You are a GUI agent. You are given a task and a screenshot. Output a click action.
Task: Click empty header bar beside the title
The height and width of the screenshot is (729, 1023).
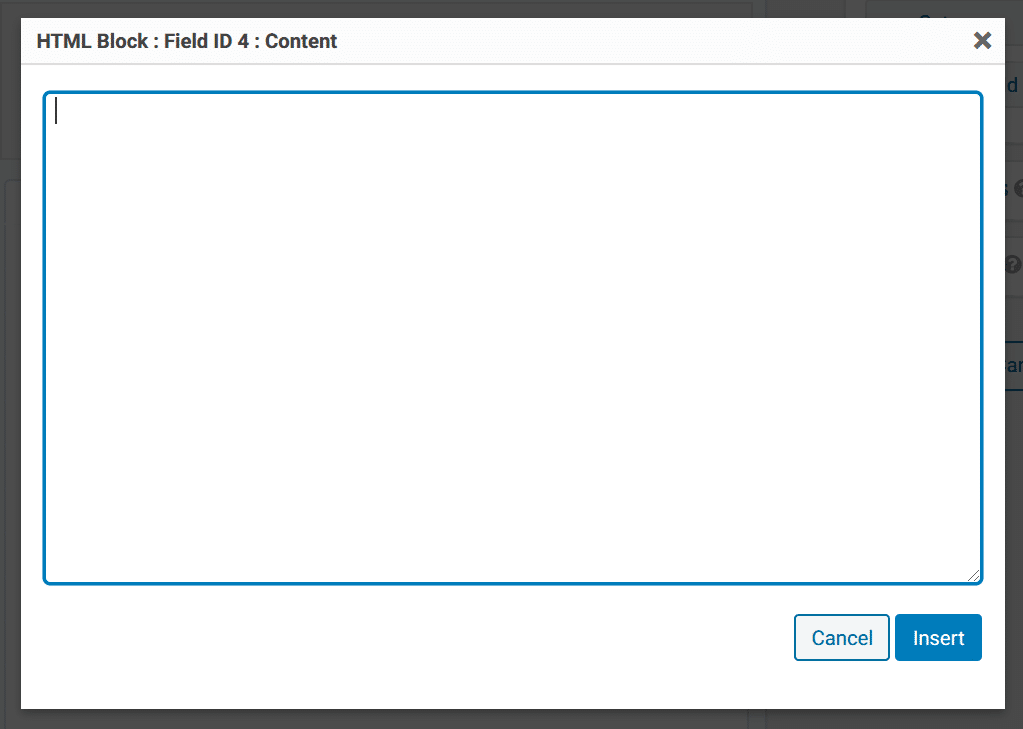(652, 41)
